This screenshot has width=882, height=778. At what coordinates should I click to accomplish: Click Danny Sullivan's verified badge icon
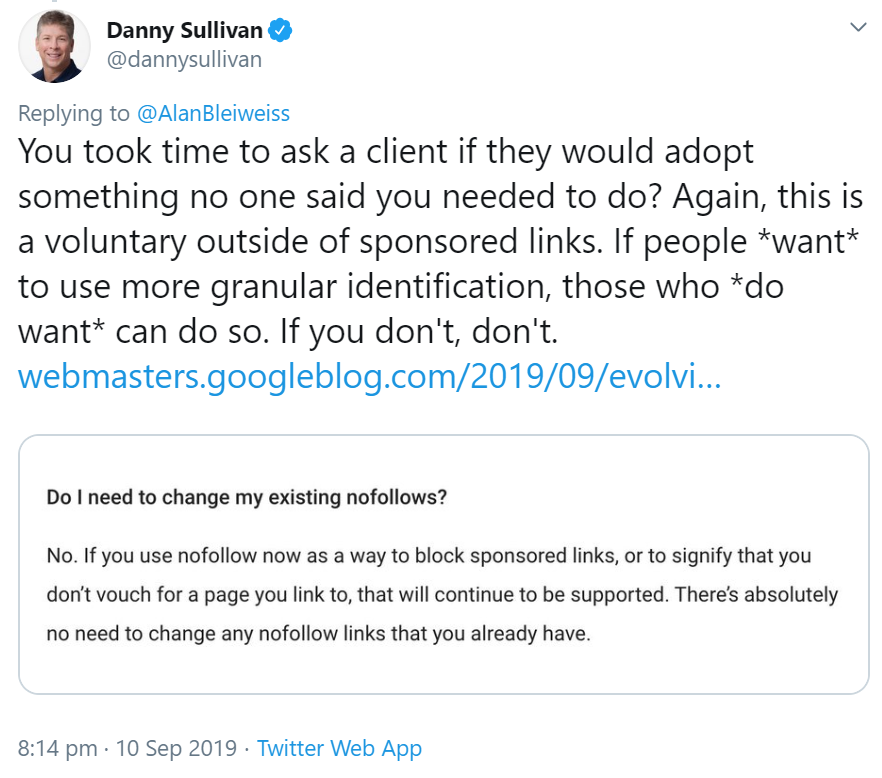(x=281, y=30)
